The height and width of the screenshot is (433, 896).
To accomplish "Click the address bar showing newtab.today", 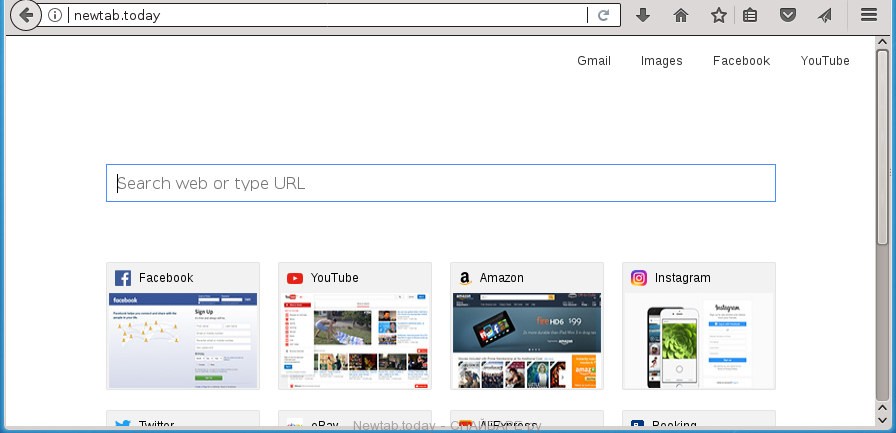I will pyautogui.click(x=327, y=15).
